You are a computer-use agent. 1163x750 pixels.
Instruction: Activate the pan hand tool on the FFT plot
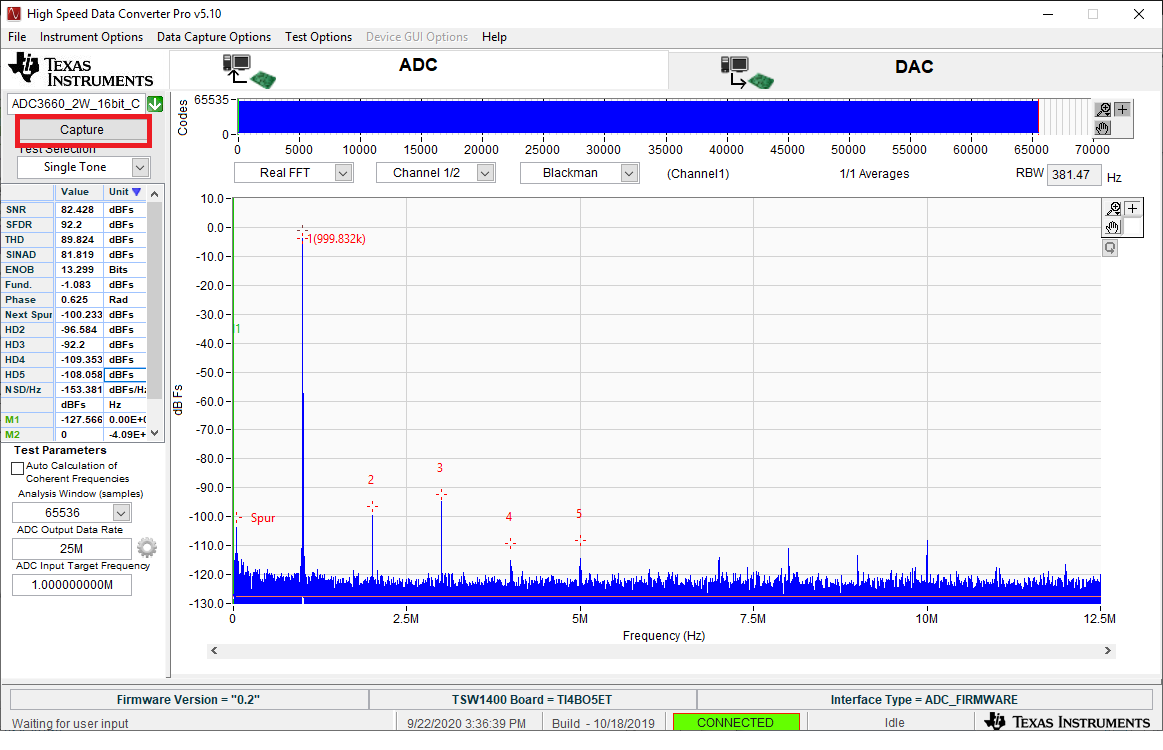(x=1112, y=227)
